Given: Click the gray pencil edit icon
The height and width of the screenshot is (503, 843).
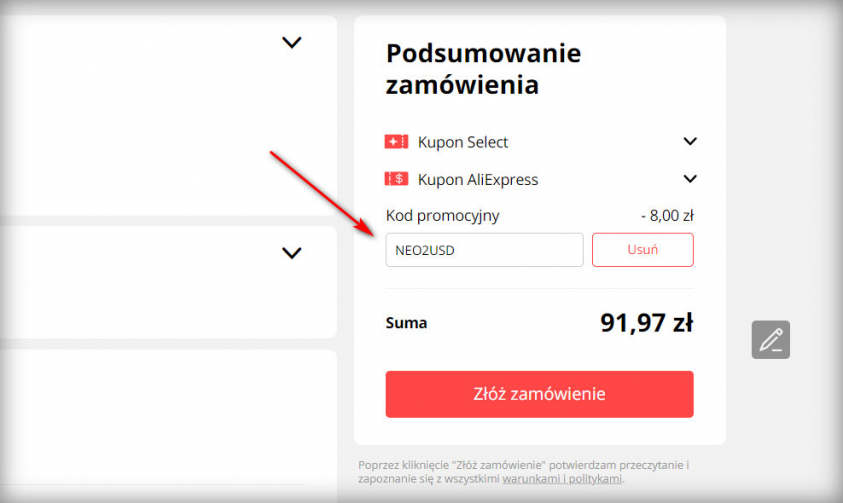Looking at the screenshot, I should pos(771,340).
